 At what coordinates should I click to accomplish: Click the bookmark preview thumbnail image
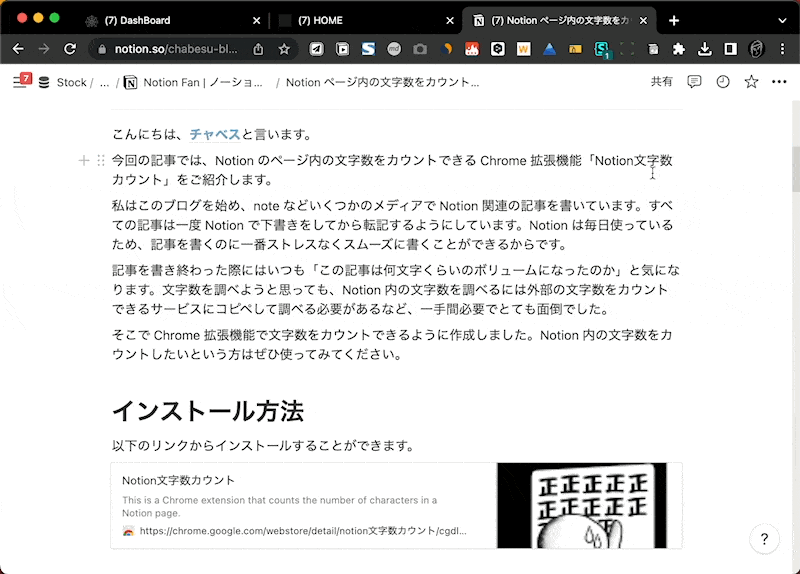point(582,506)
